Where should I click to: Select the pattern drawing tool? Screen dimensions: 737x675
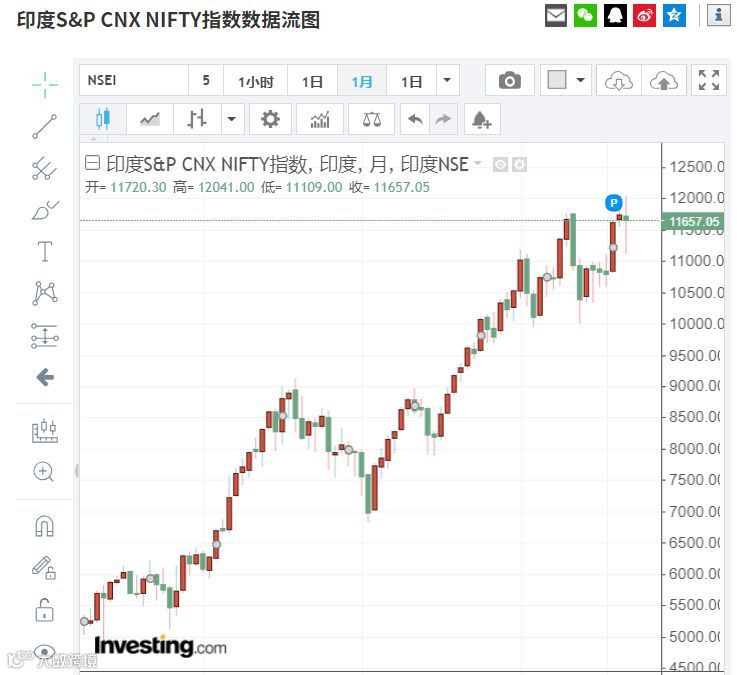pos(45,293)
